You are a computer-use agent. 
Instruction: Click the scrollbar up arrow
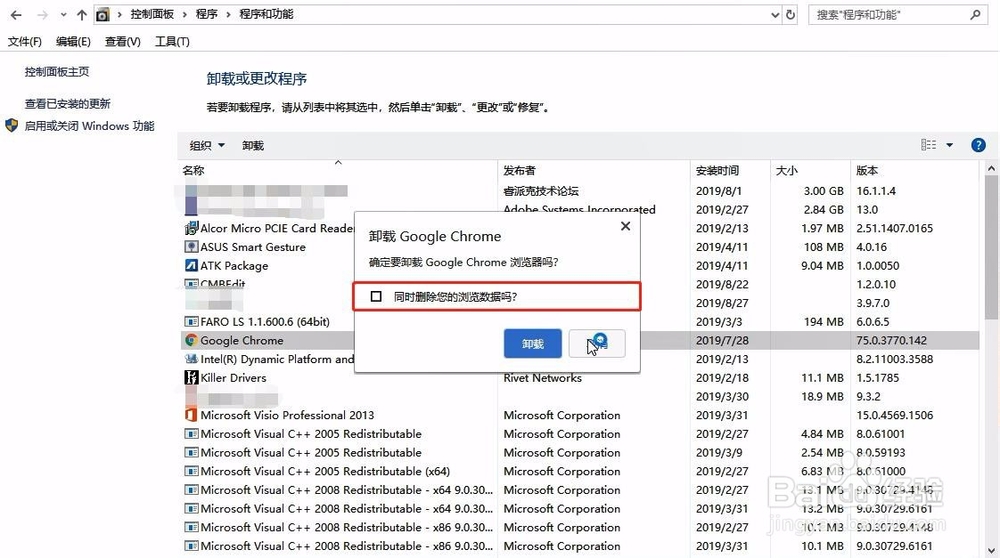[x=991, y=169]
